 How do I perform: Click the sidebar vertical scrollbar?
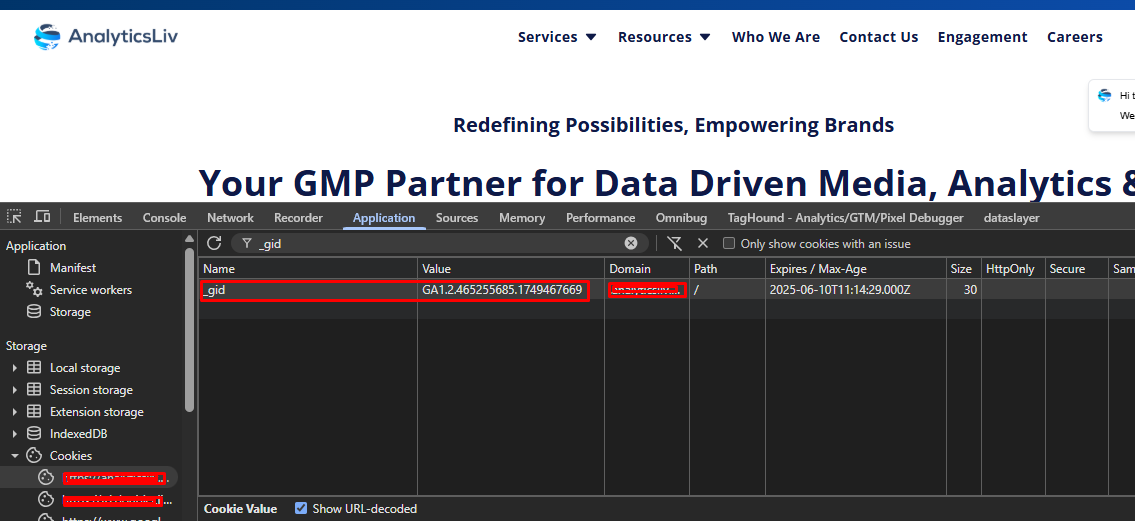[190, 330]
